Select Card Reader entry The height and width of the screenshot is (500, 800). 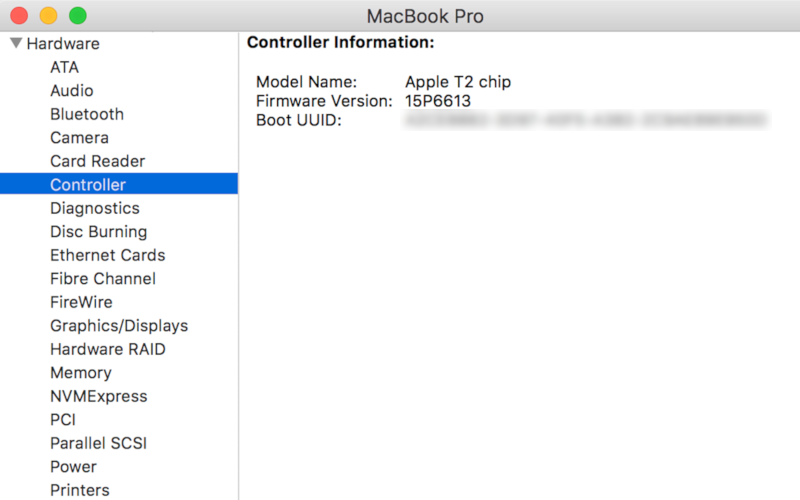97,161
